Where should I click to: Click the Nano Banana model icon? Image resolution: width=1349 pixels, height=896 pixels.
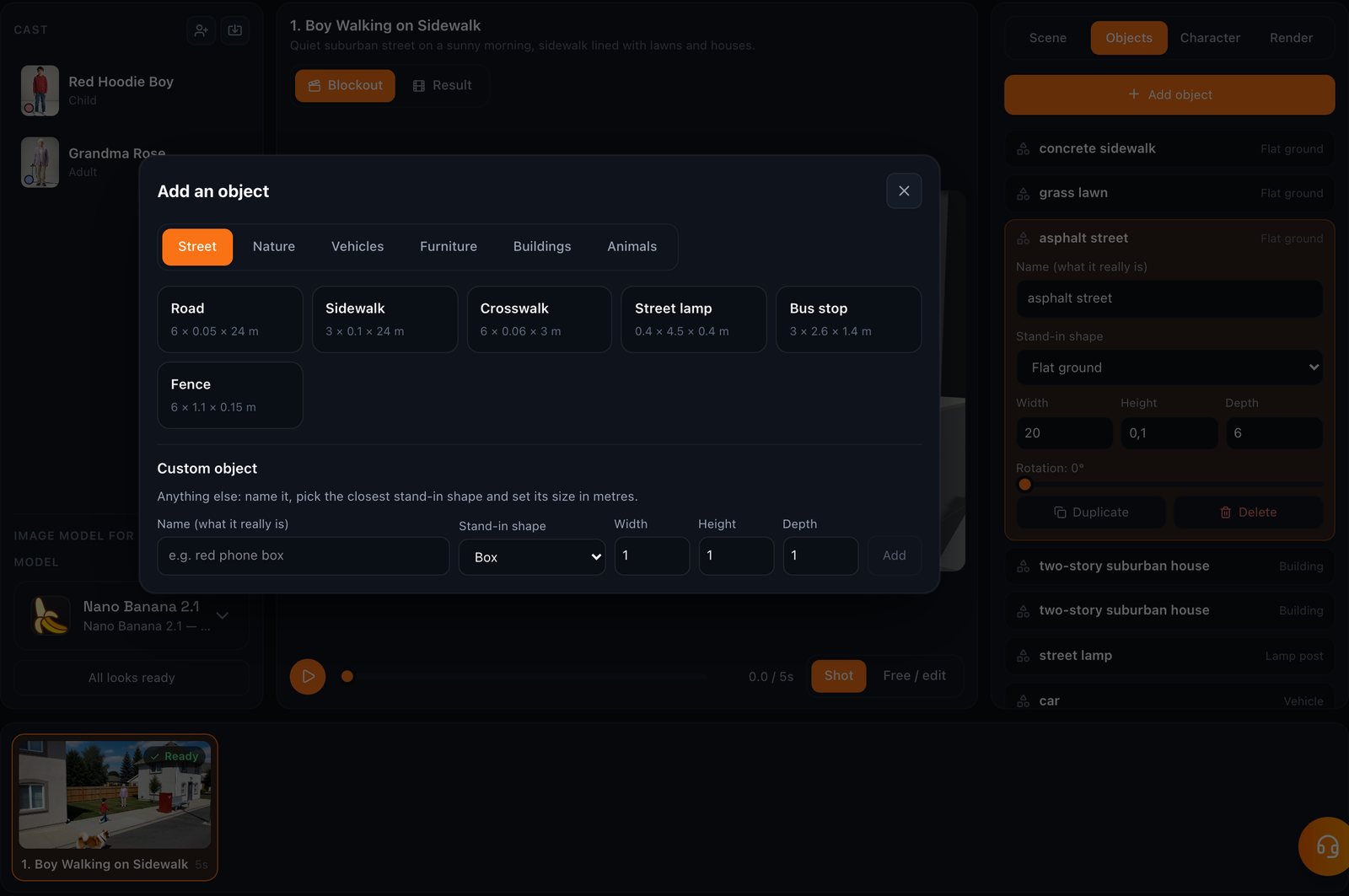(51, 615)
